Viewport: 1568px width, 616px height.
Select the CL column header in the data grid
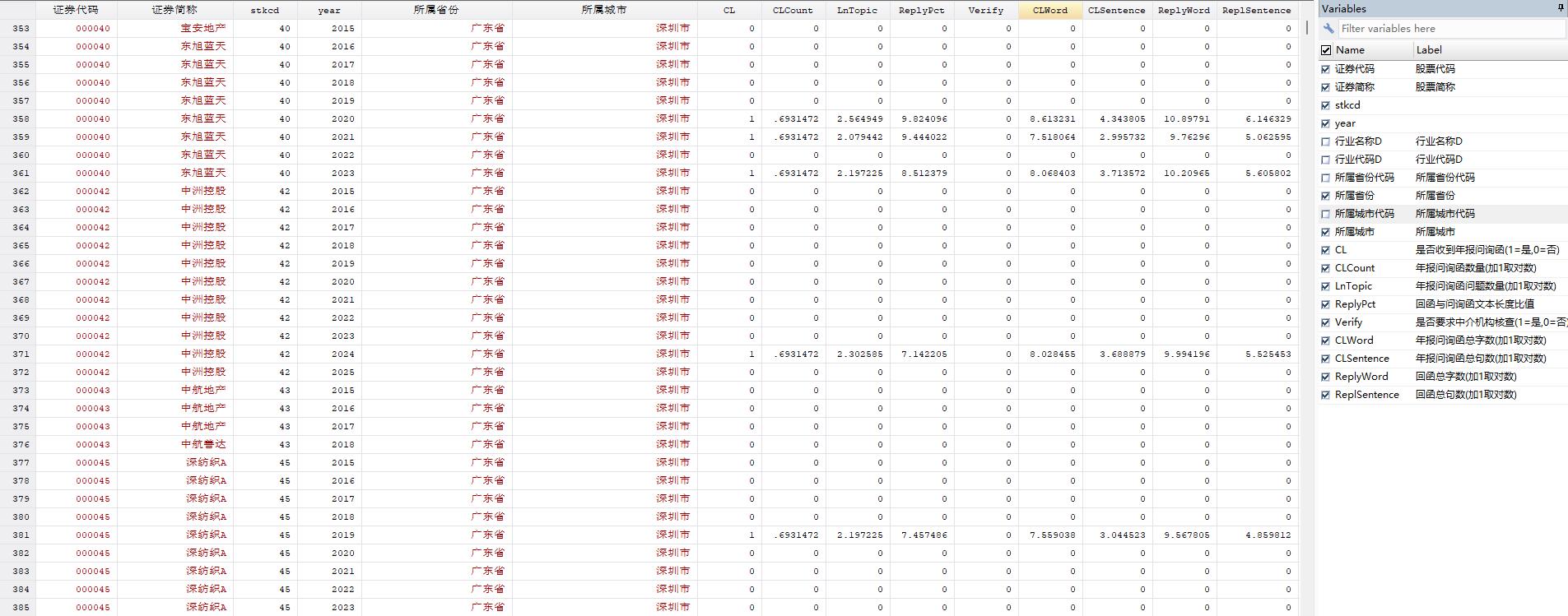[729, 10]
